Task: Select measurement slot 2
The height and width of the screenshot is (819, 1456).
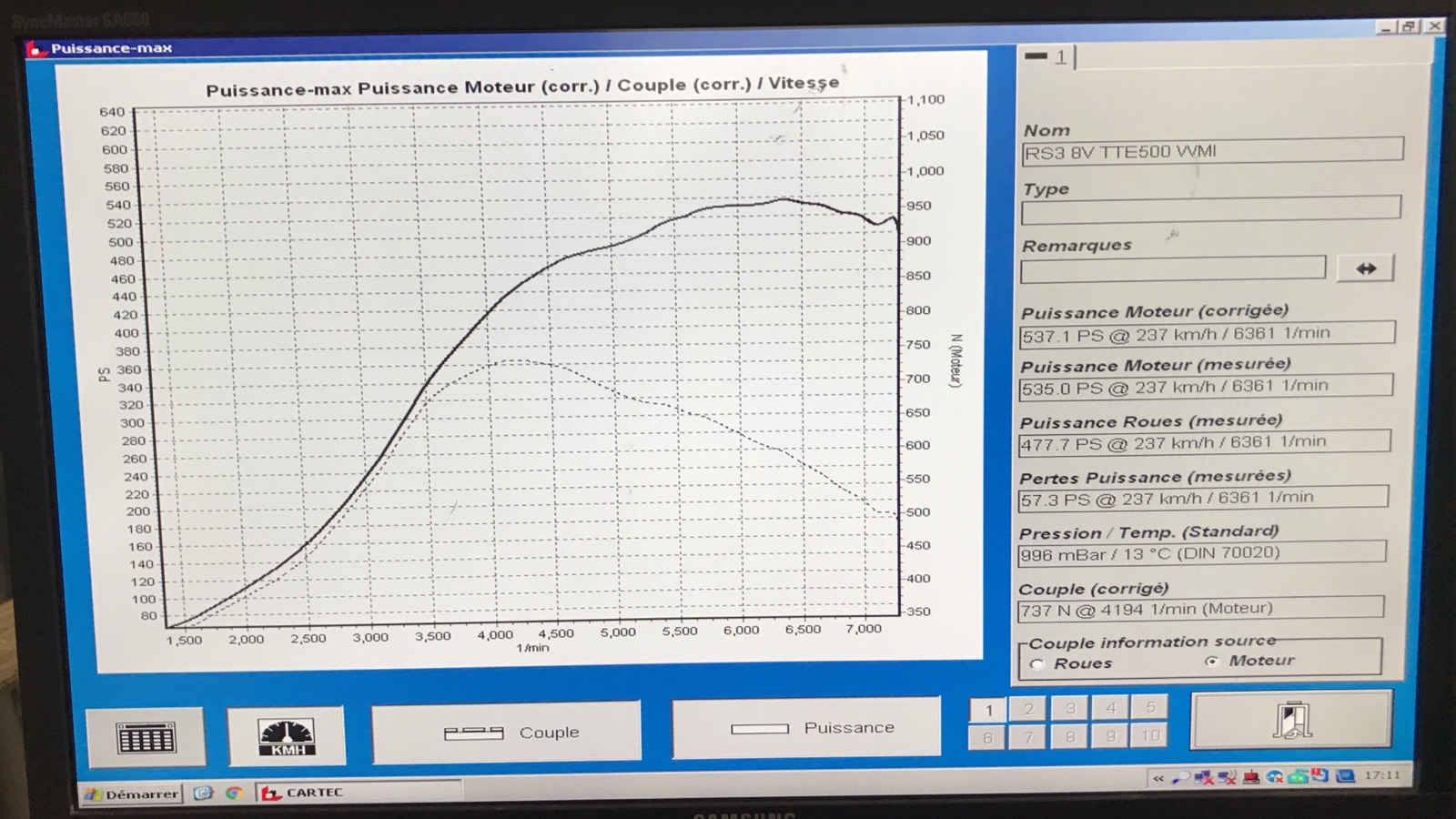Action: (1028, 709)
